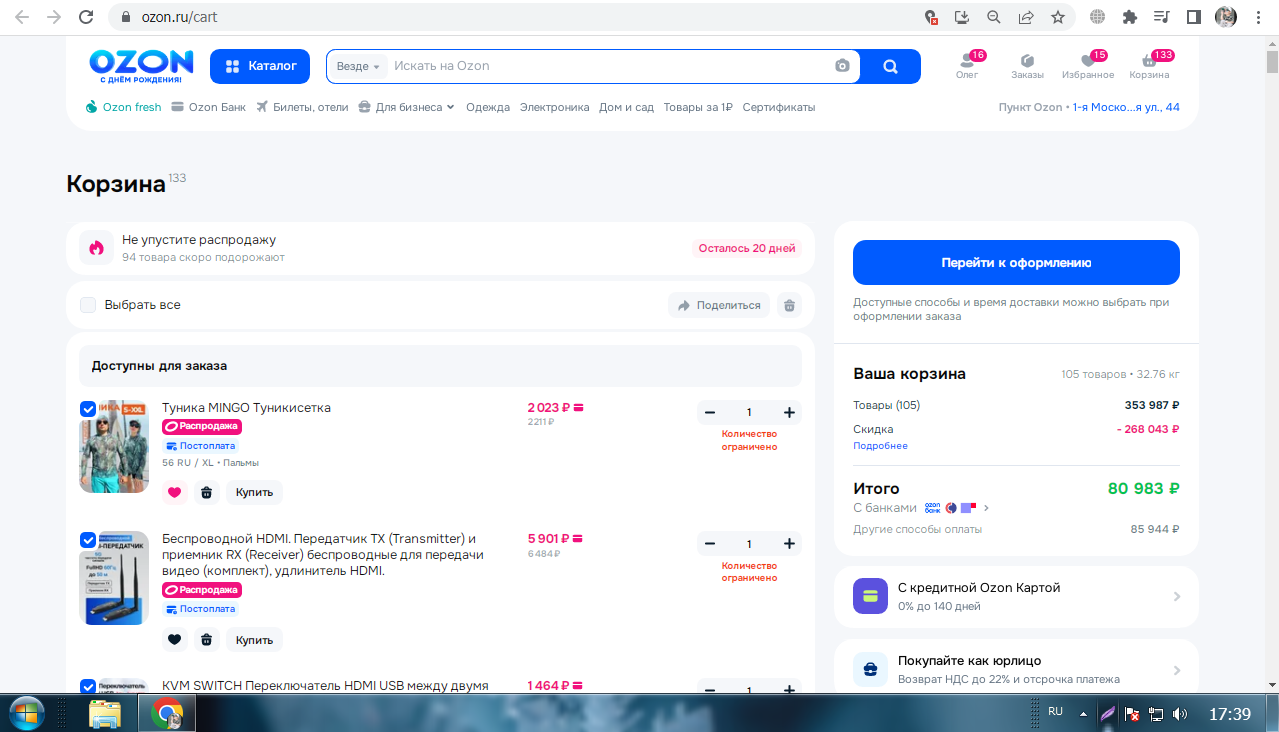Image resolution: width=1279 pixels, height=732 pixels.
Task: Share the cart with Поделиться
Action: (x=719, y=305)
